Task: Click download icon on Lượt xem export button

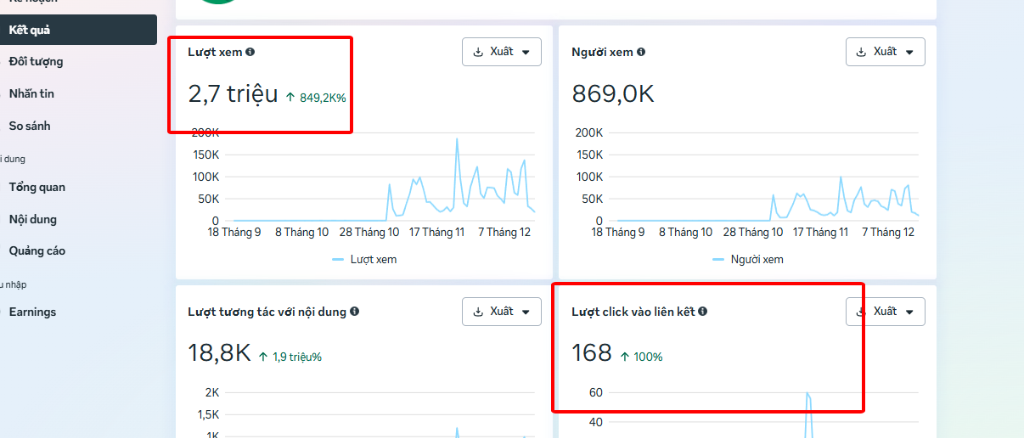Action: (x=478, y=52)
